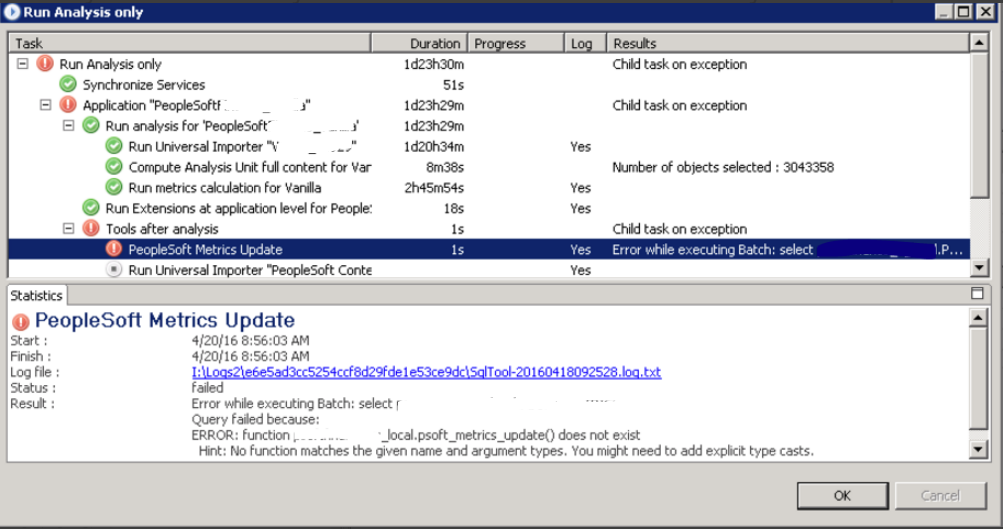Click green check icon of first Run Universal Importer row
This screenshot has height=529, width=1003.
[114, 146]
